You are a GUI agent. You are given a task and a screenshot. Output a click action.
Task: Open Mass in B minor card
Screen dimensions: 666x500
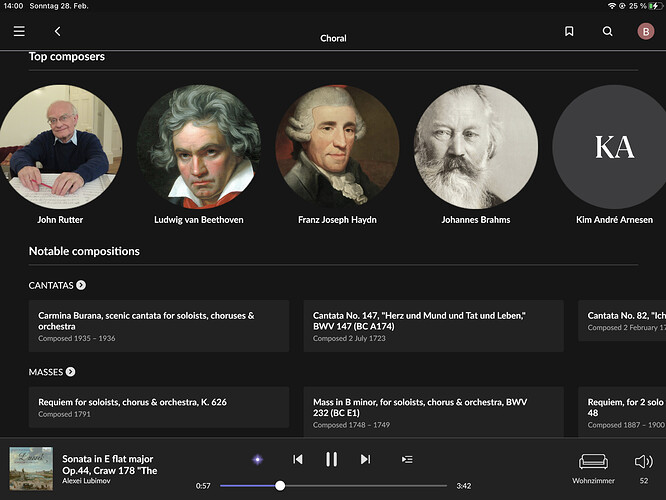[434, 412]
